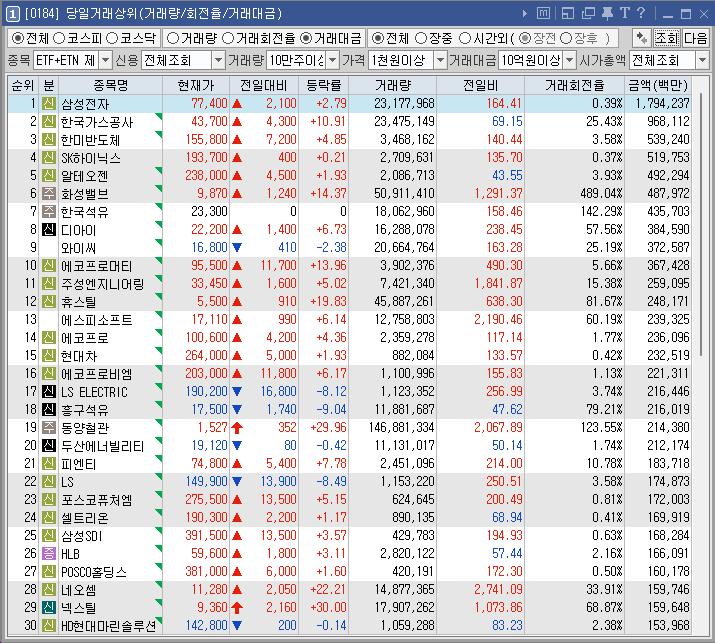Image resolution: width=715 pixels, height=643 pixels.
Task: Select the 포스코퓨처엠 stock name
Action: click(x=96, y=499)
